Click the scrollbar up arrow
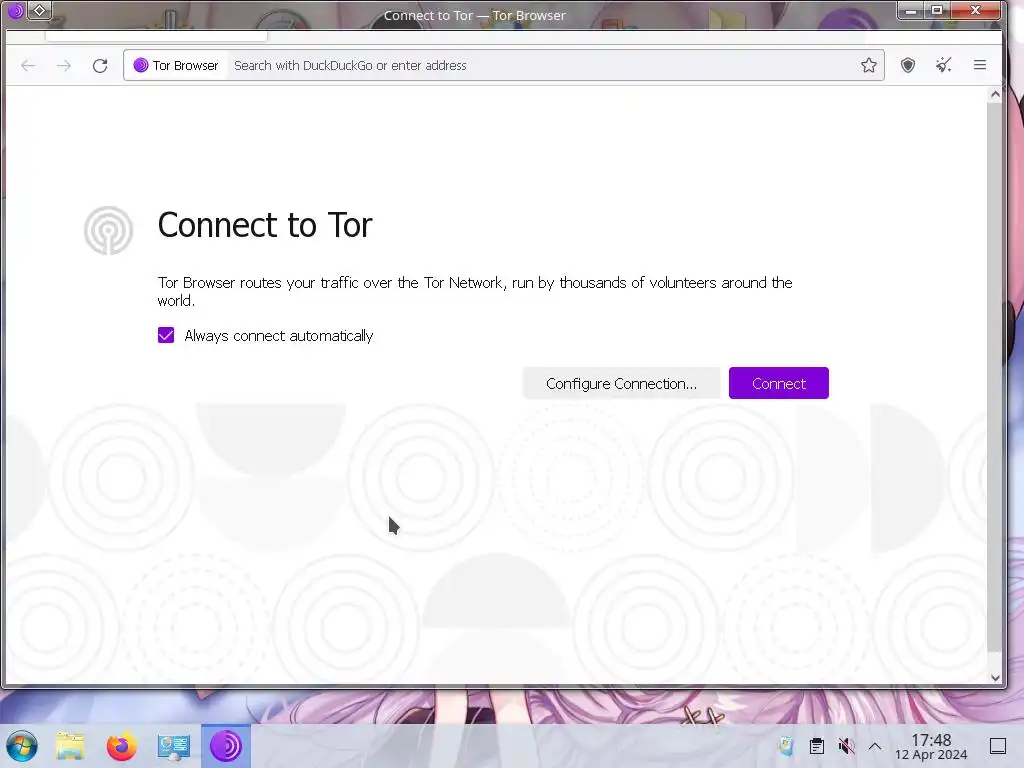The height and width of the screenshot is (768, 1024). pyautogui.click(x=995, y=95)
